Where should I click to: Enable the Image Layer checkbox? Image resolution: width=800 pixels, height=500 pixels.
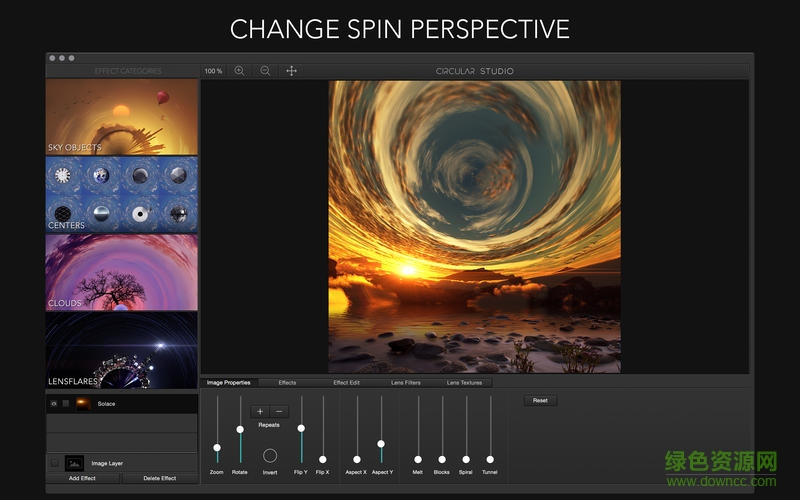click(54, 463)
